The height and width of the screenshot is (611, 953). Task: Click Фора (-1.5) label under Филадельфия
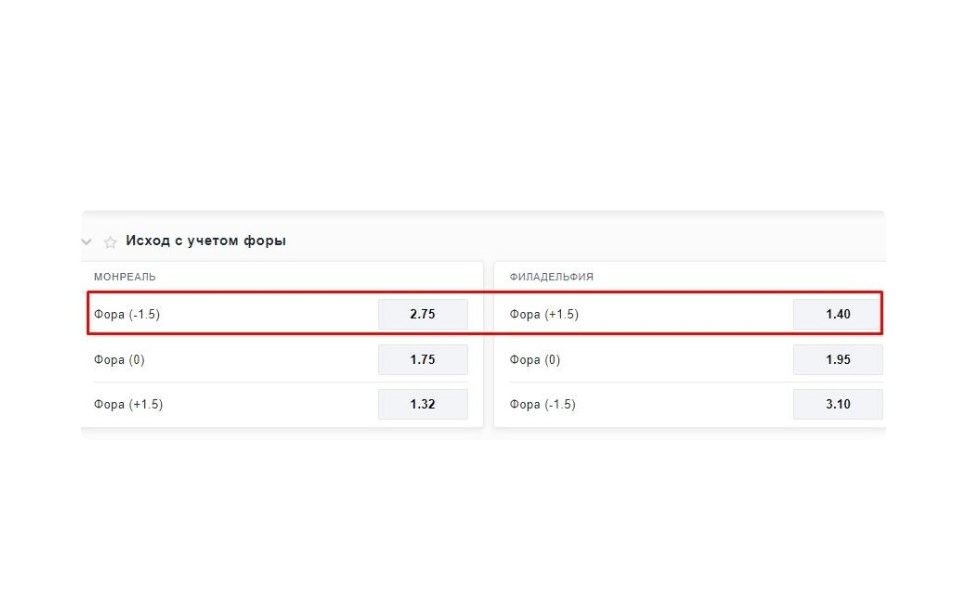pos(542,404)
